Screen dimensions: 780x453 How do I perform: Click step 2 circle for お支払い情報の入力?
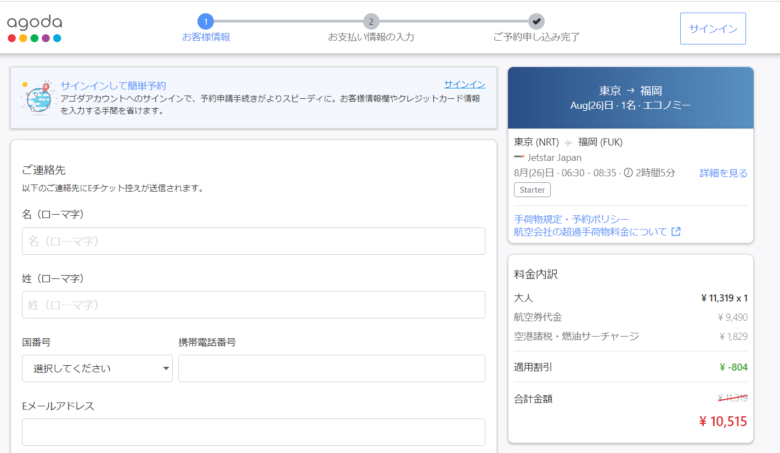pyautogui.click(x=371, y=21)
